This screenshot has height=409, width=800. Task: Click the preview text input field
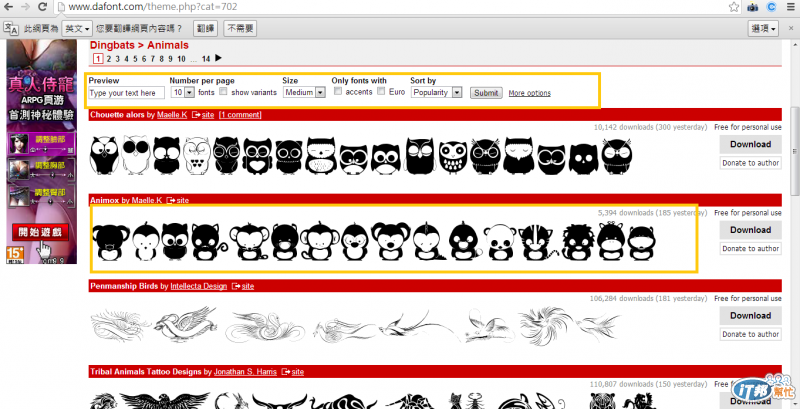coord(127,93)
